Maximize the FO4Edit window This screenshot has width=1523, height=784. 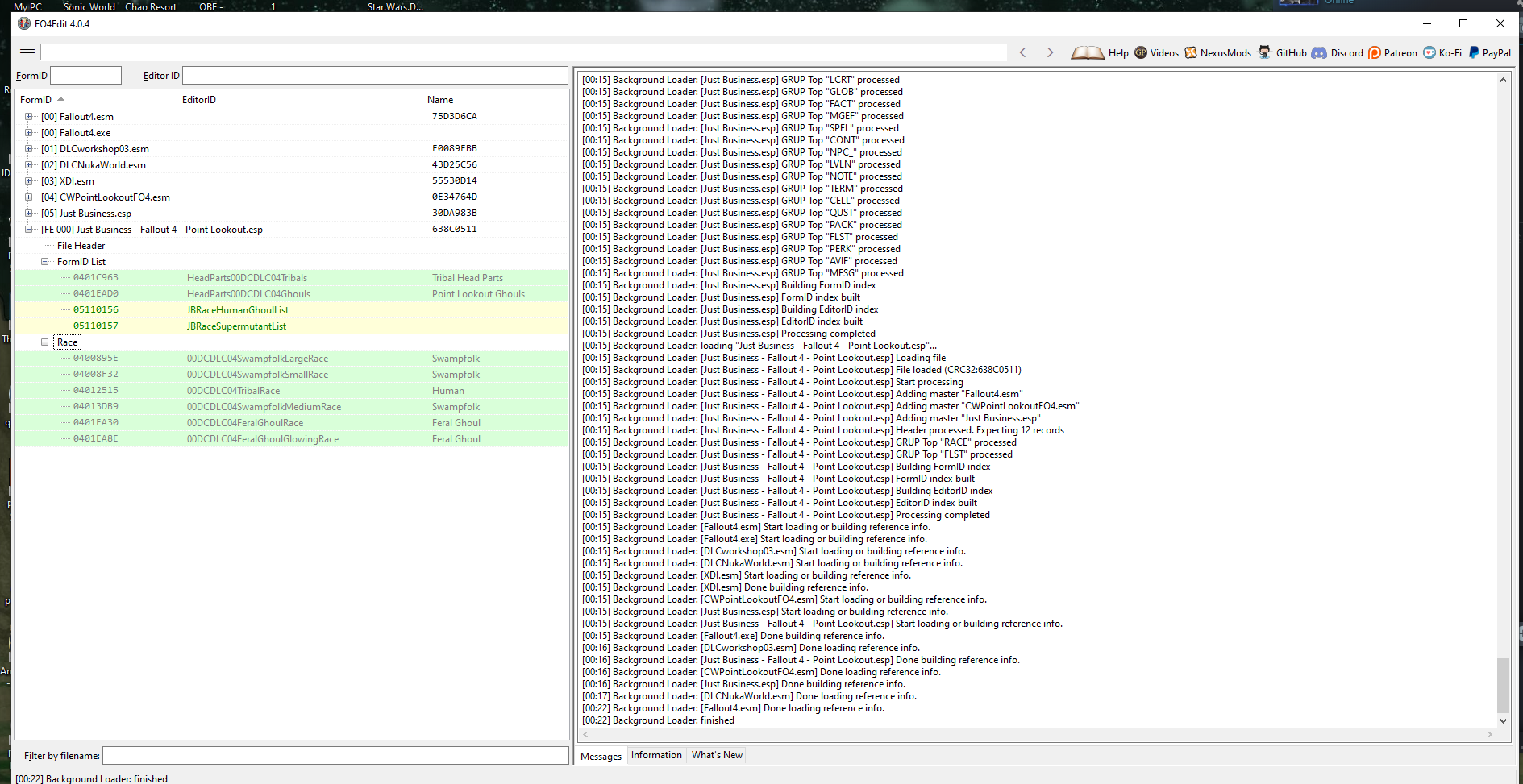(1463, 23)
